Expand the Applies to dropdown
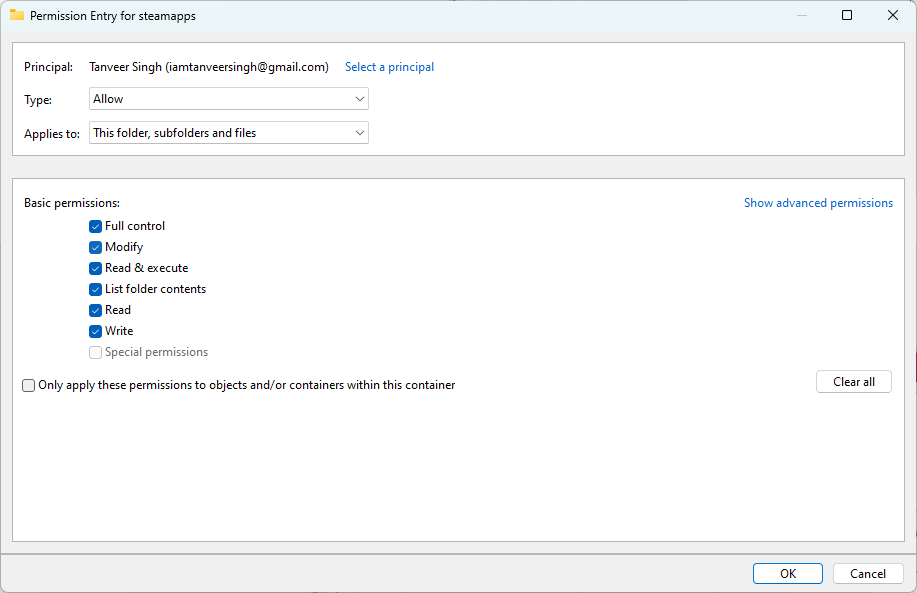This screenshot has width=917, height=593. [x=229, y=133]
